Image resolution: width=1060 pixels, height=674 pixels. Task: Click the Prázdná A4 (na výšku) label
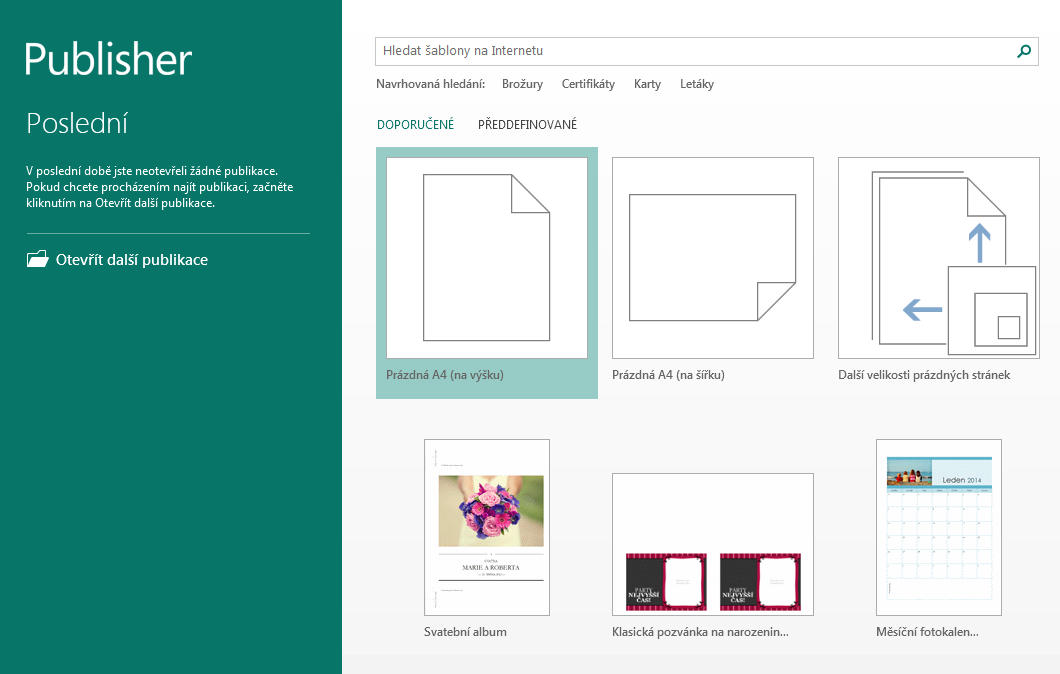pos(445,375)
